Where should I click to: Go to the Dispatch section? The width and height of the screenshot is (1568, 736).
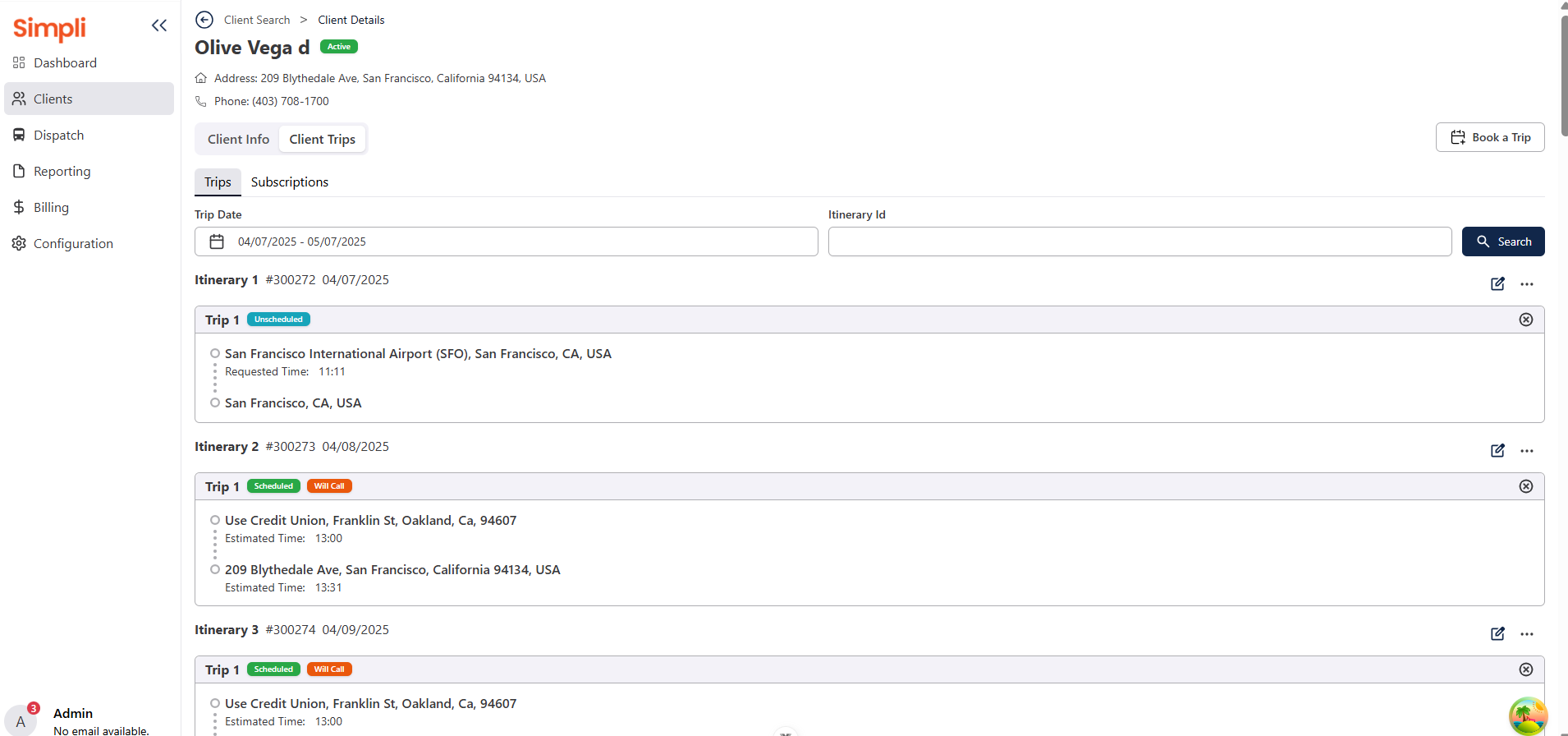click(58, 135)
